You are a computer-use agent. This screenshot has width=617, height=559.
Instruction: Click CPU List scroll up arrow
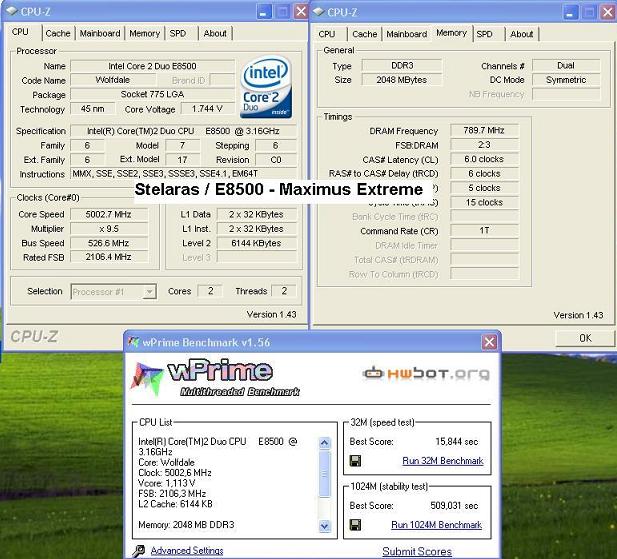coord(325,443)
